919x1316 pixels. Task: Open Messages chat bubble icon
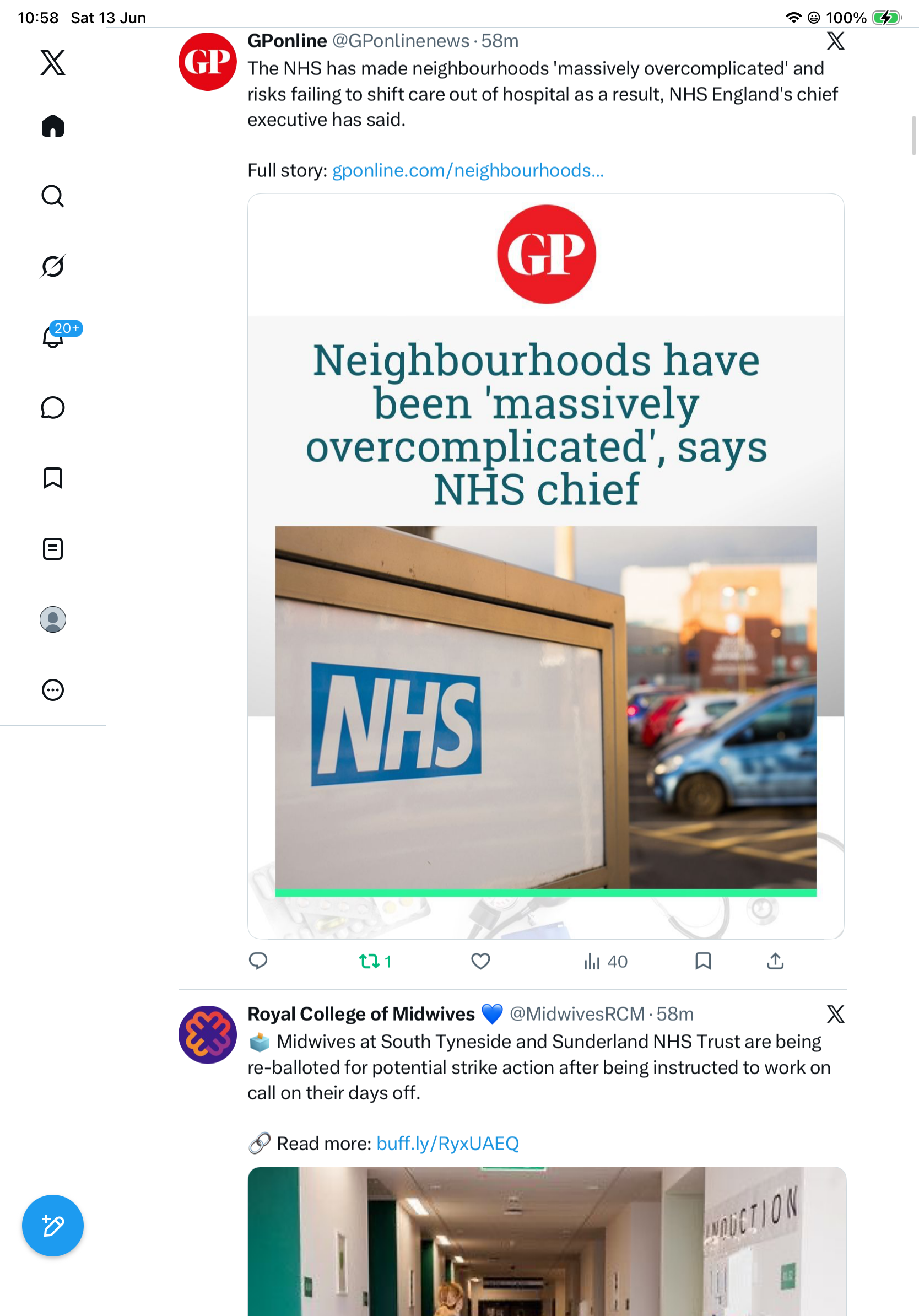(53, 407)
